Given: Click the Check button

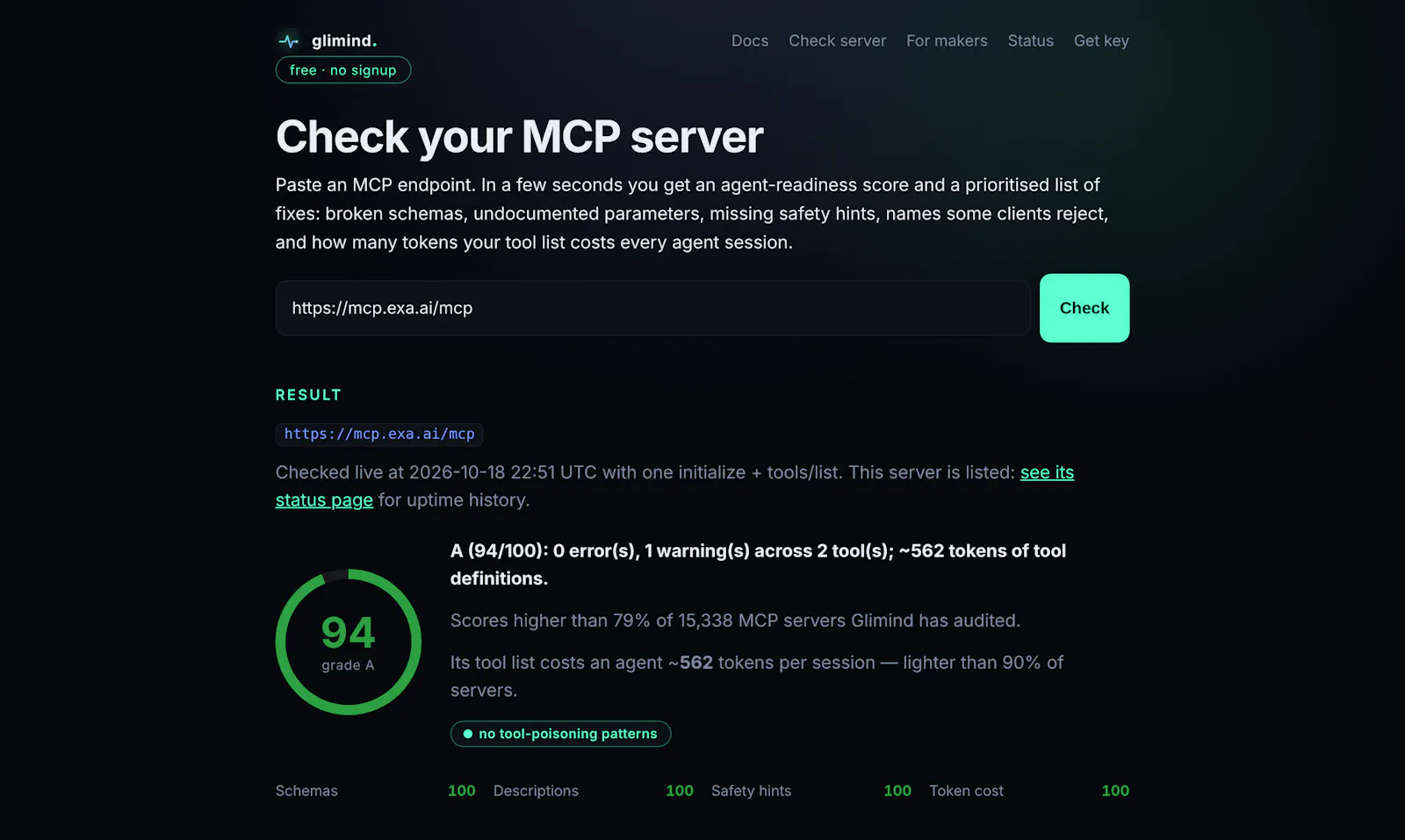Looking at the screenshot, I should (x=1084, y=308).
